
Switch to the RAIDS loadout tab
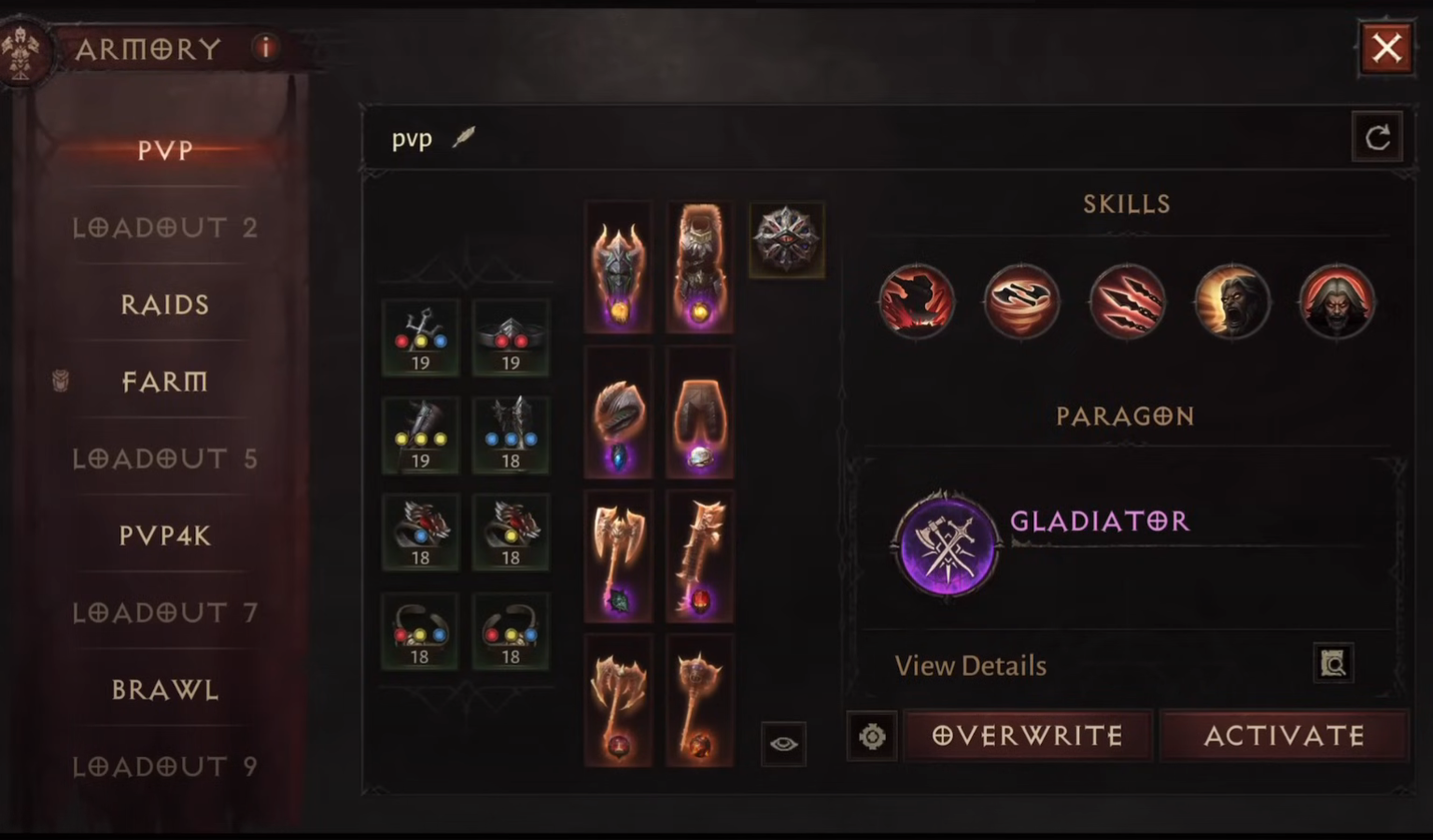[x=165, y=304]
